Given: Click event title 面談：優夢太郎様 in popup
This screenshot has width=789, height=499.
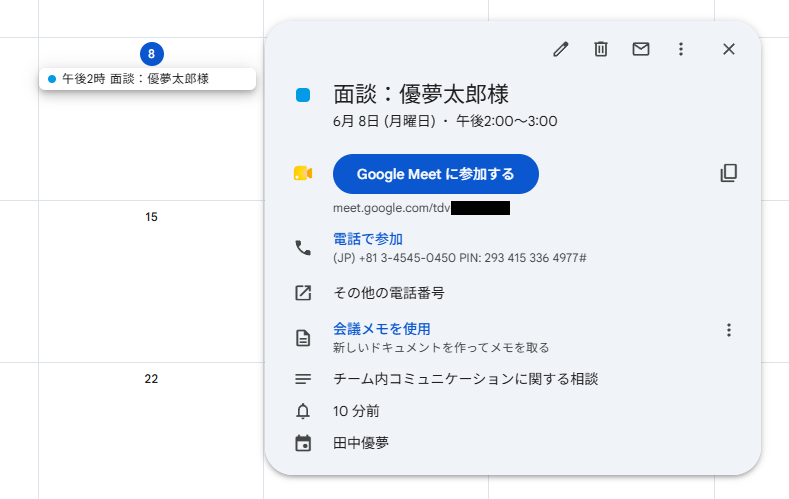Looking at the screenshot, I should 421,95.
